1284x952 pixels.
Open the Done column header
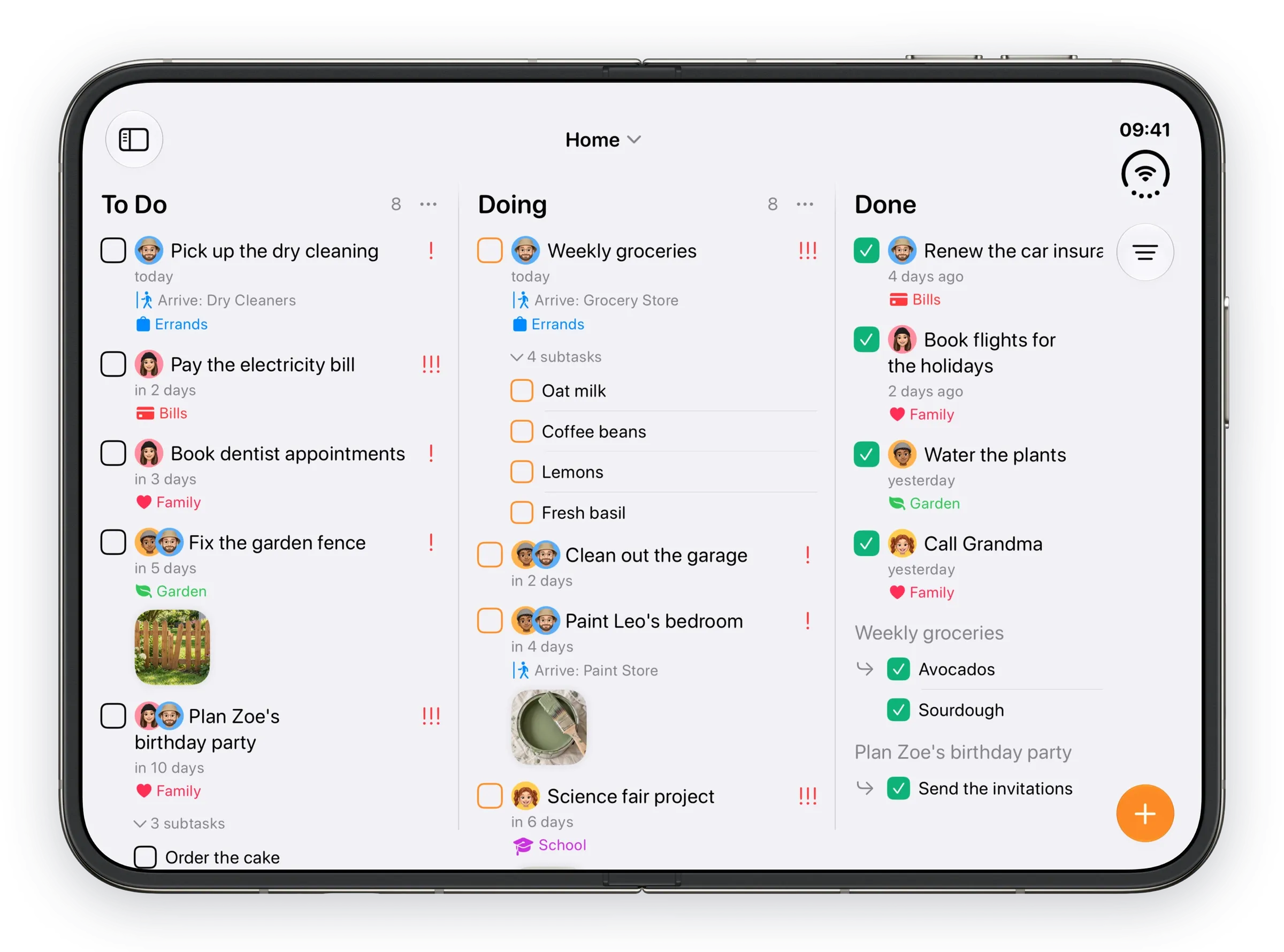point(885,205)
